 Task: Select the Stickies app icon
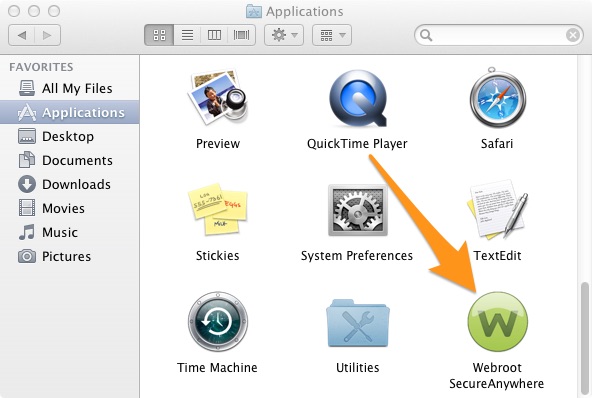click(218, 209)
